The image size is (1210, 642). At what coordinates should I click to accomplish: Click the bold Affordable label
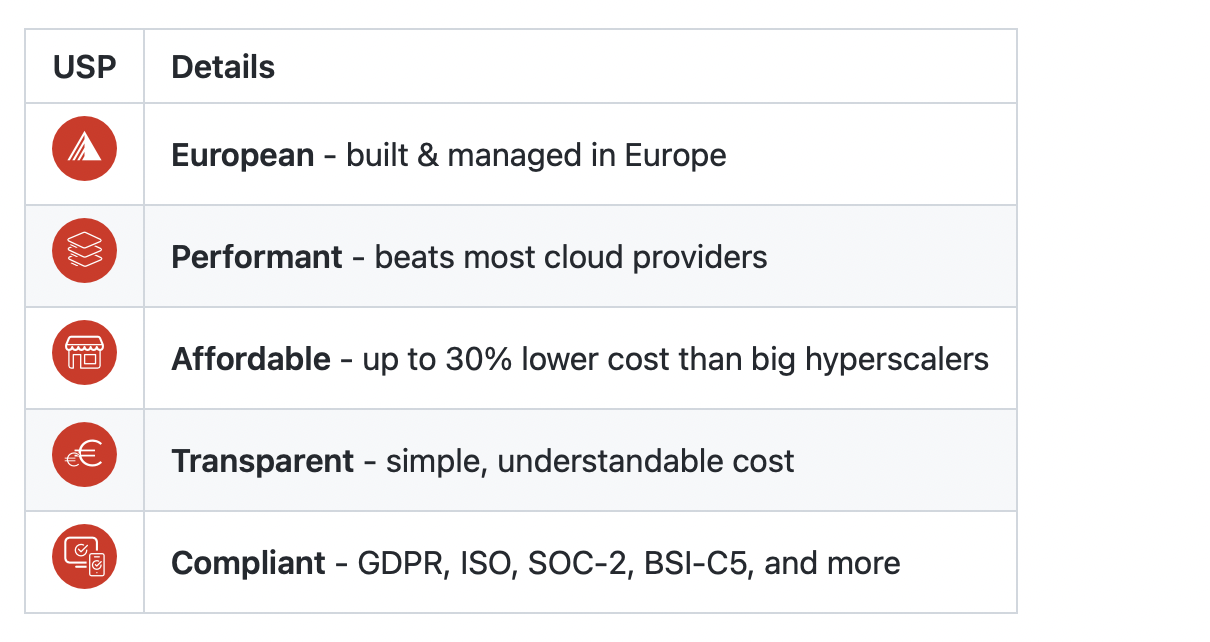pos(251,360)
